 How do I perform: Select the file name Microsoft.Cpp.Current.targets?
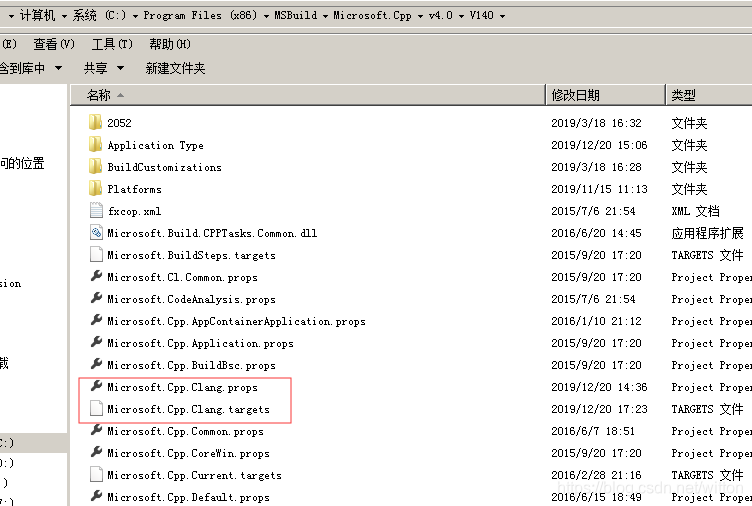[194, 475]
